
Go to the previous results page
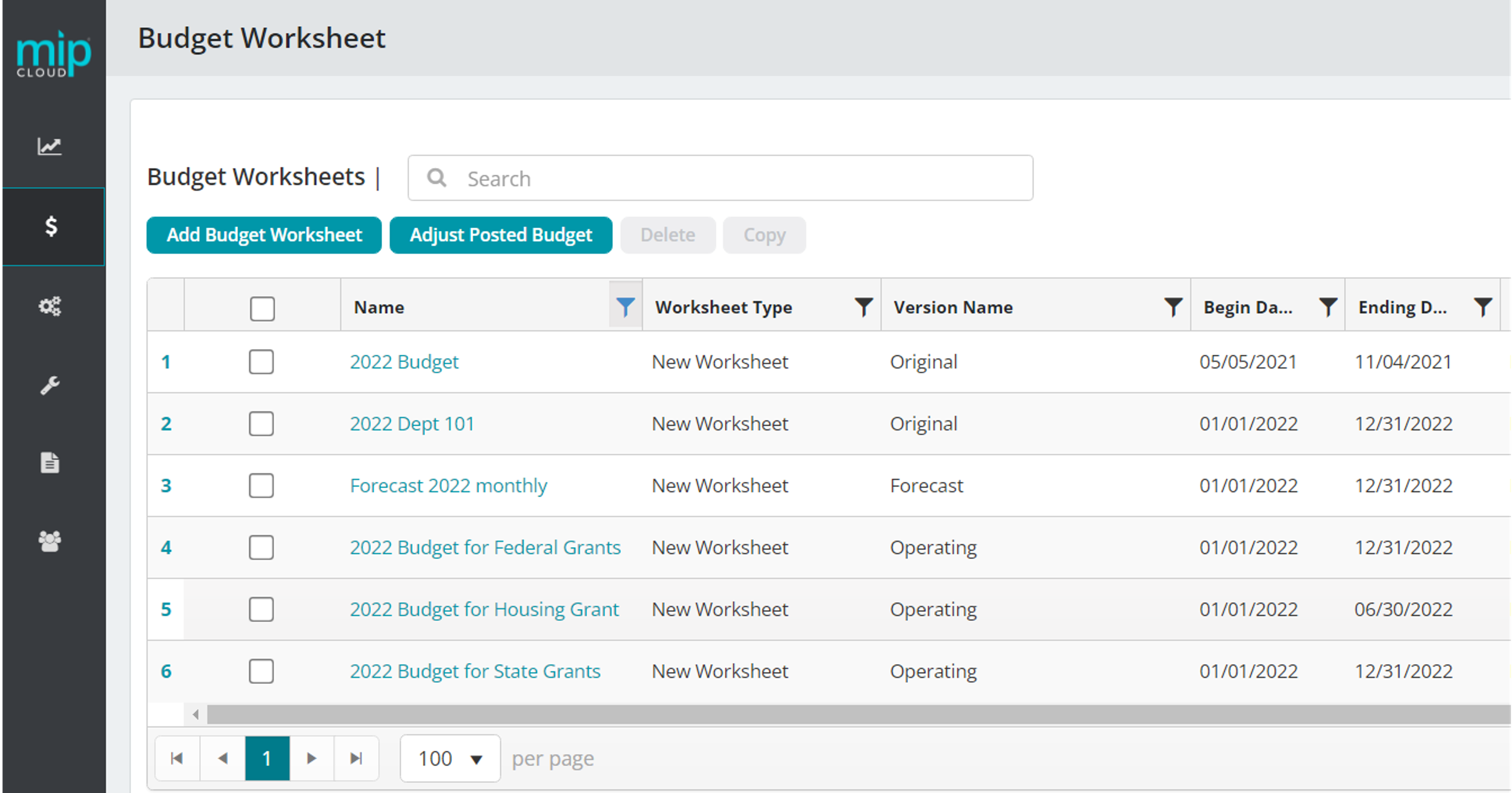222,758
